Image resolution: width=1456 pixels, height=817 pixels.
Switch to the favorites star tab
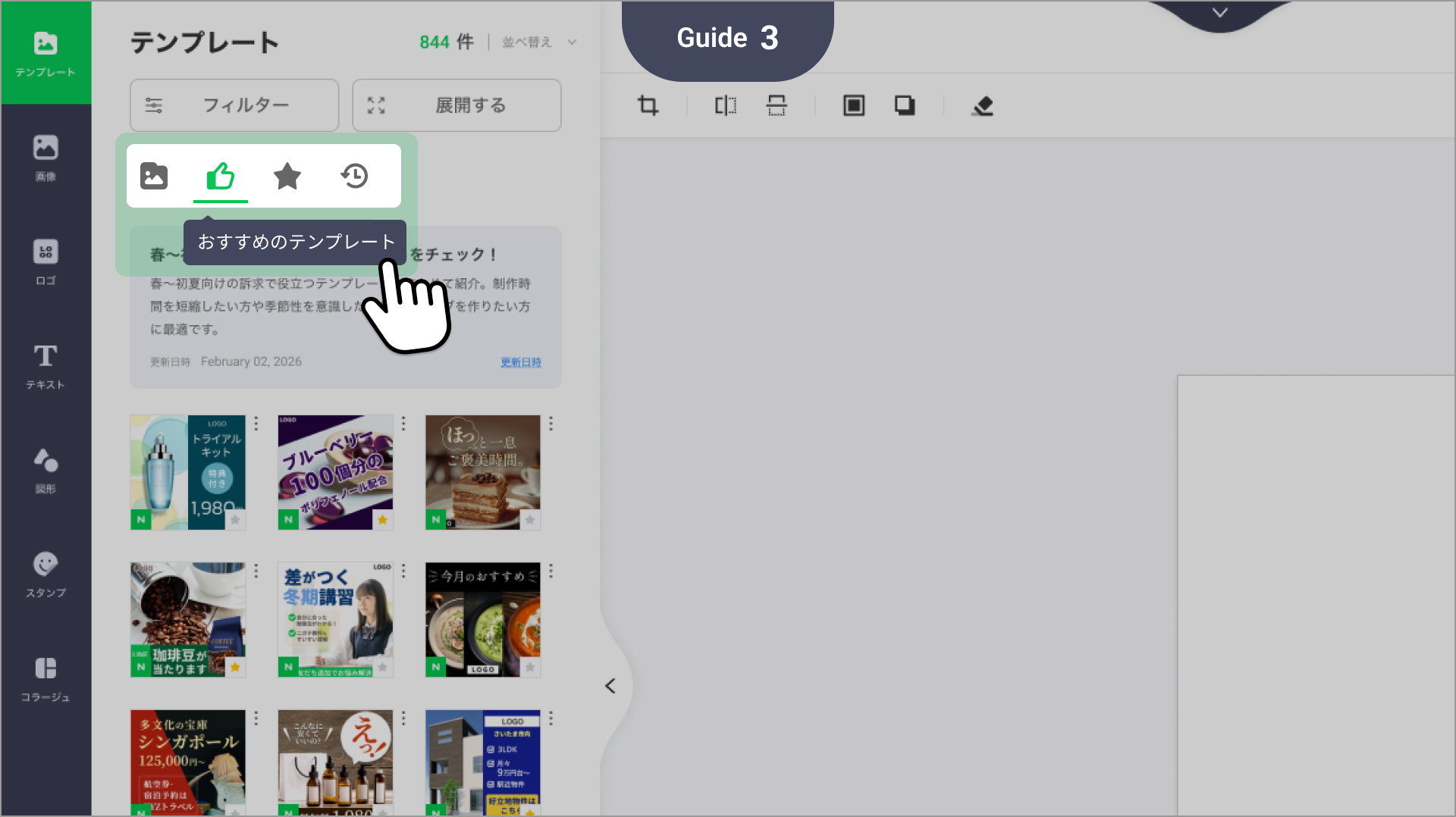[x=287, y=176]
